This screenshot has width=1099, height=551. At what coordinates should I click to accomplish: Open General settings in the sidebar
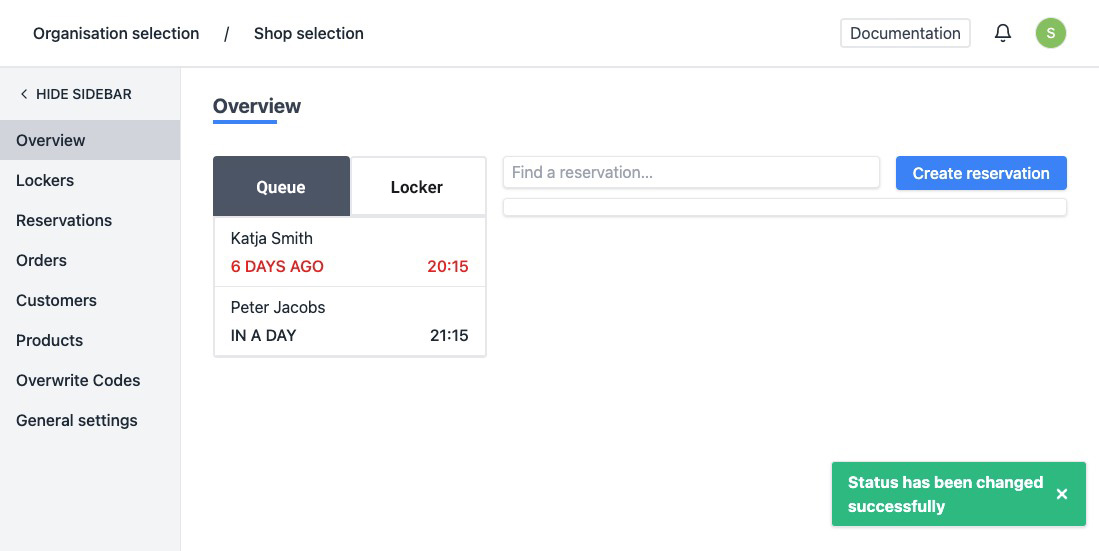pos(77,420)
